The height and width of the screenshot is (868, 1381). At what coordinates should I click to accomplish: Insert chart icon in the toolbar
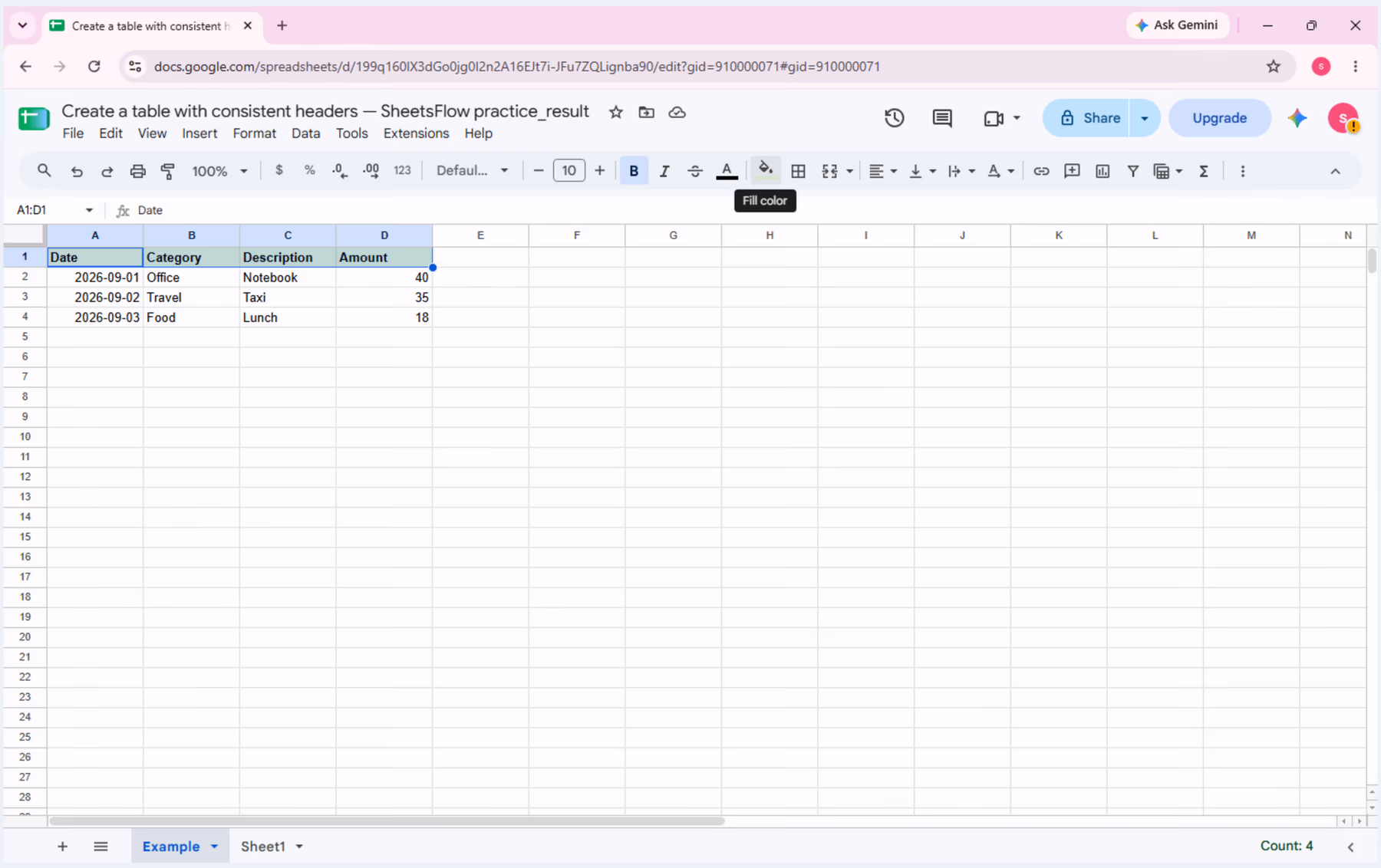[1102, 171]
